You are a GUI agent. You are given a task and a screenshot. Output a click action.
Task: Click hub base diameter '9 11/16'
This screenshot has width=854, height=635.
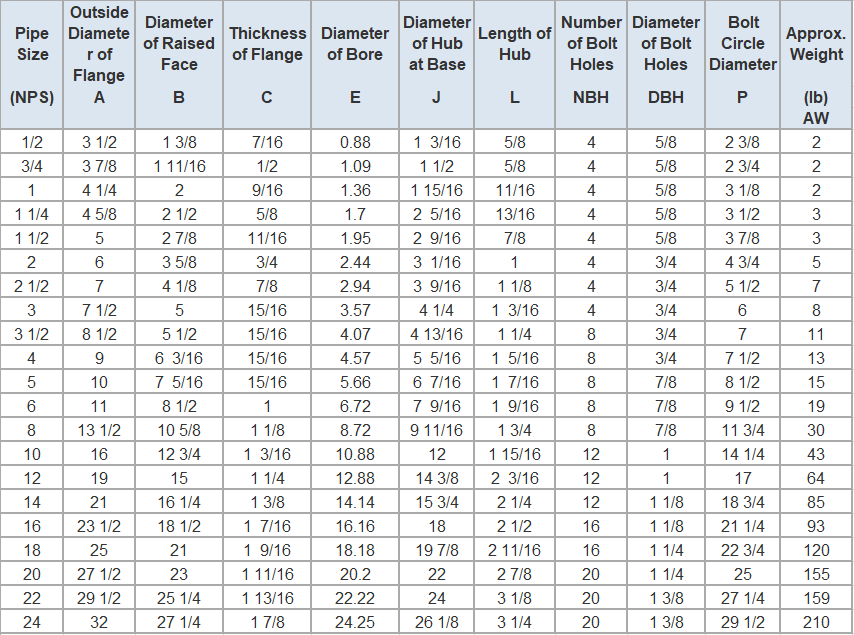pyautogui.click(x=437, y=430)
